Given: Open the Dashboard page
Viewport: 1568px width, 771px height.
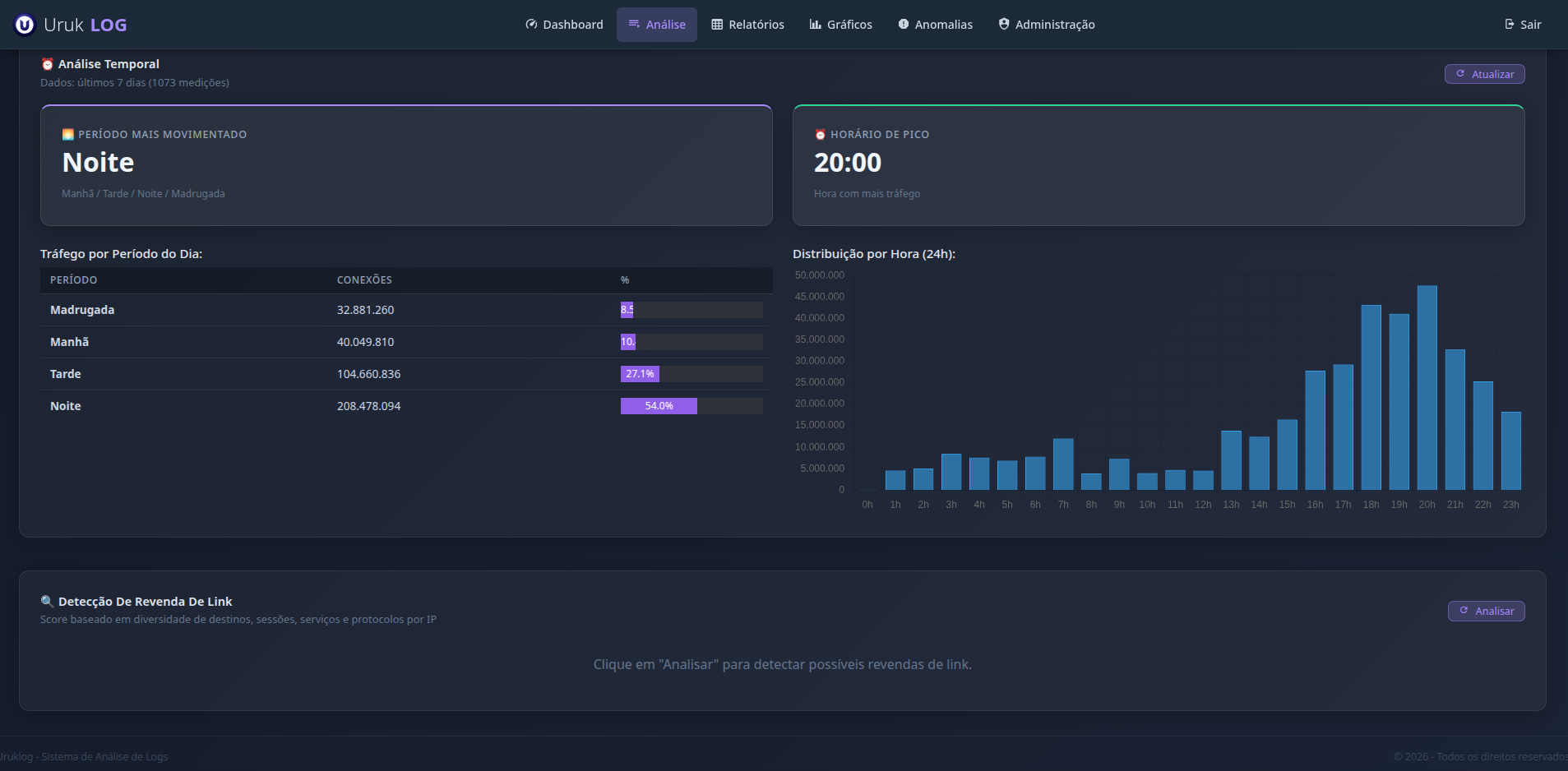Looking at the screenshot, I should point(564,25).
